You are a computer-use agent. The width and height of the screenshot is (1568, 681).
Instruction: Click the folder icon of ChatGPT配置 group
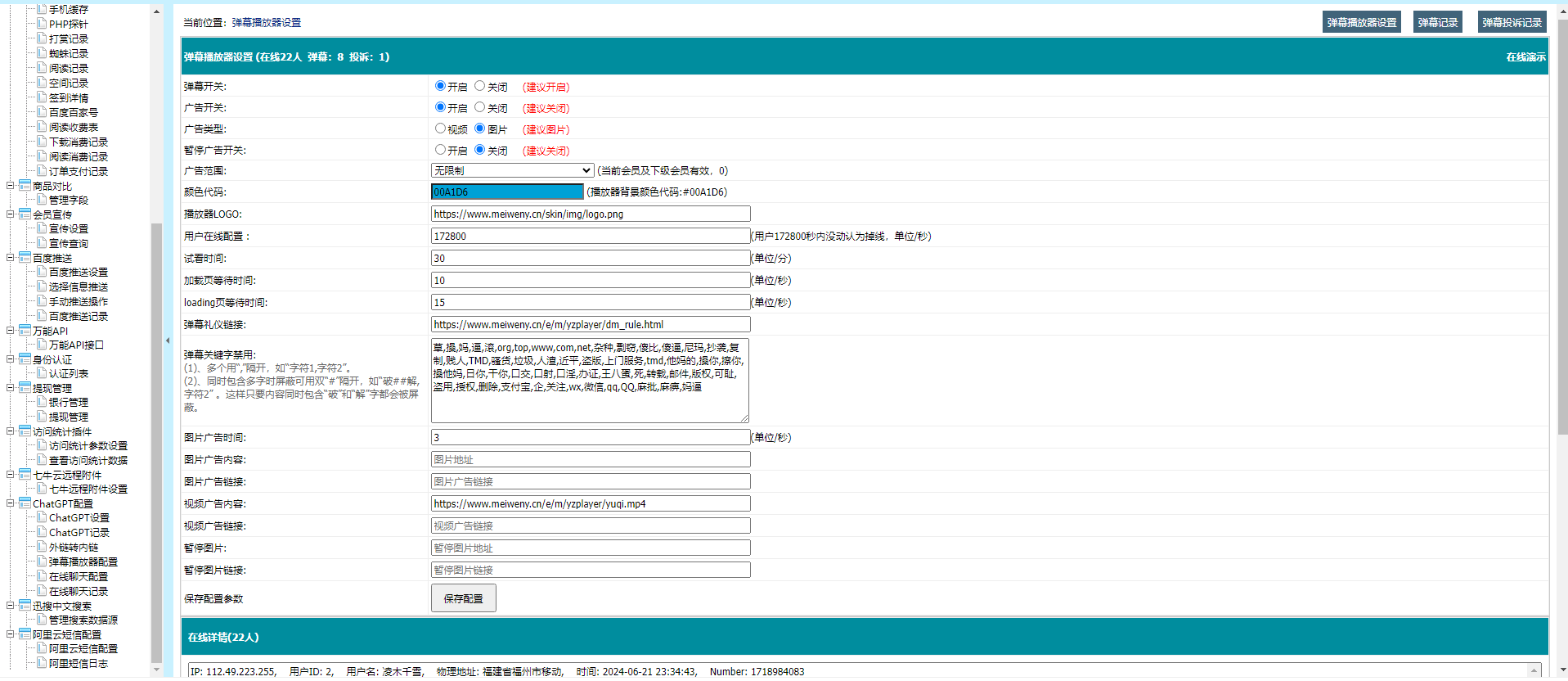pyautogui.click(x=25, y=503)
